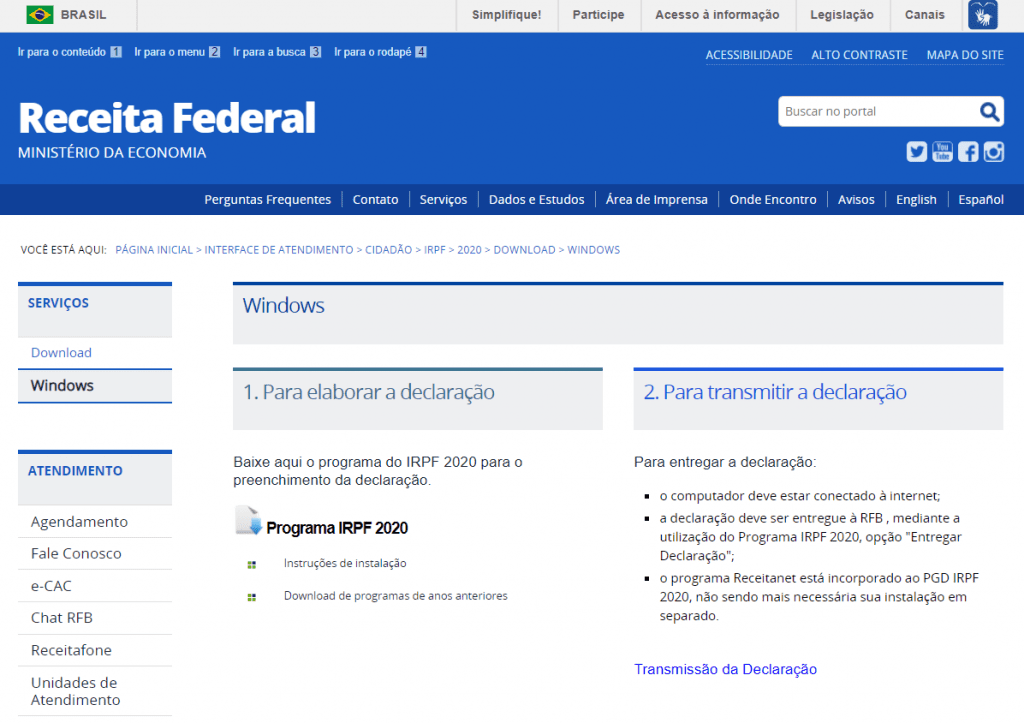Open Dados e Estudos in nav bar
This screenshot has width=1024, height=723.
[x=537, y=200]
